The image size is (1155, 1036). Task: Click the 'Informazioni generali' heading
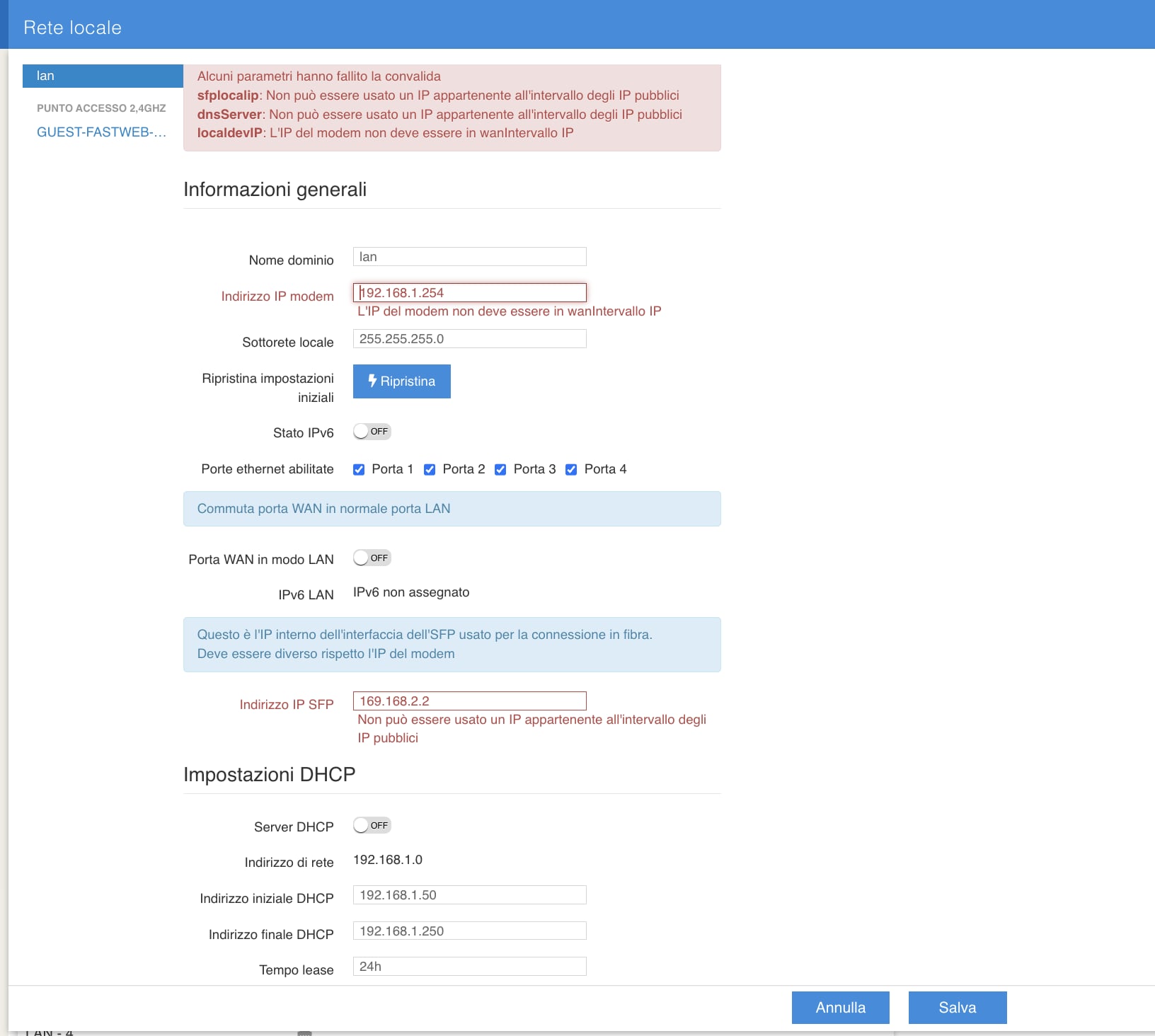click(275, 190)
